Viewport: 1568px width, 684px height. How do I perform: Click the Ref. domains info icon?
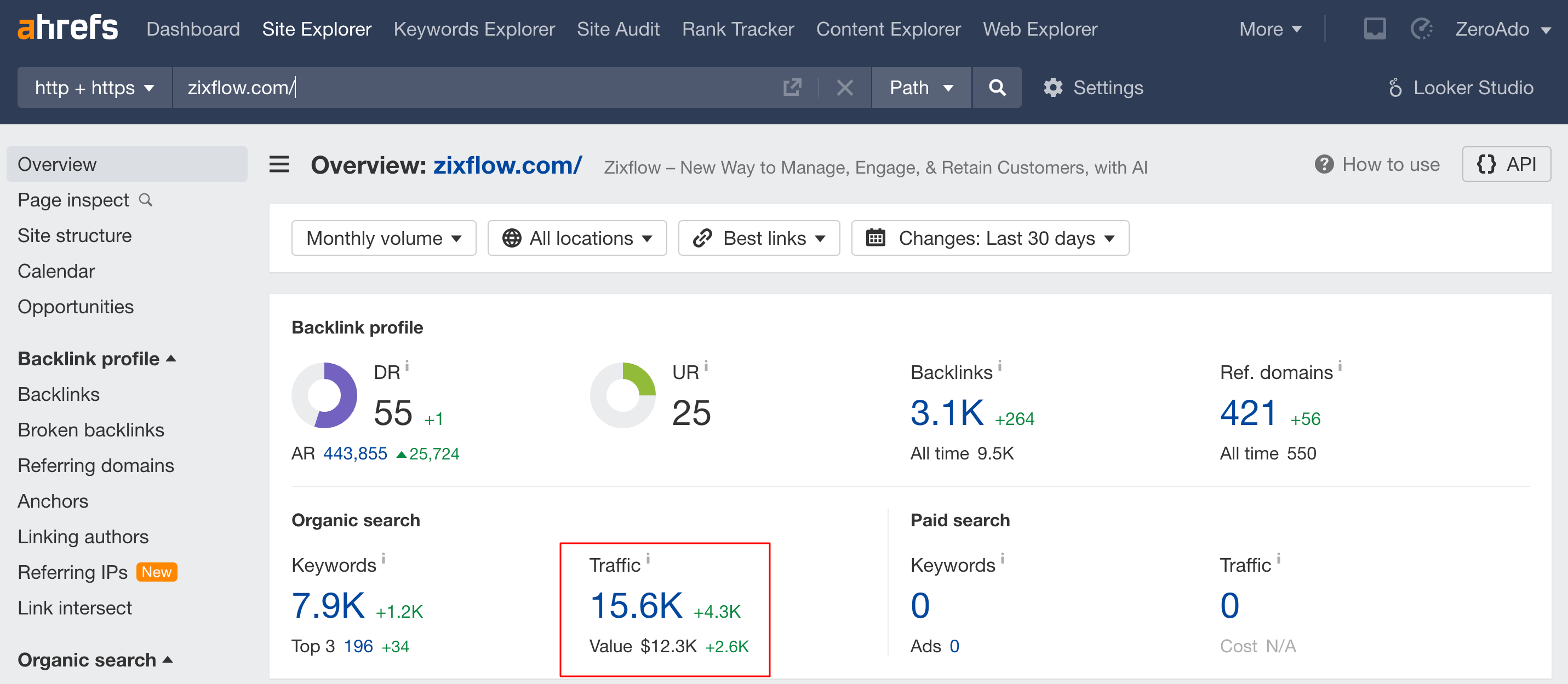(1340, 365)
